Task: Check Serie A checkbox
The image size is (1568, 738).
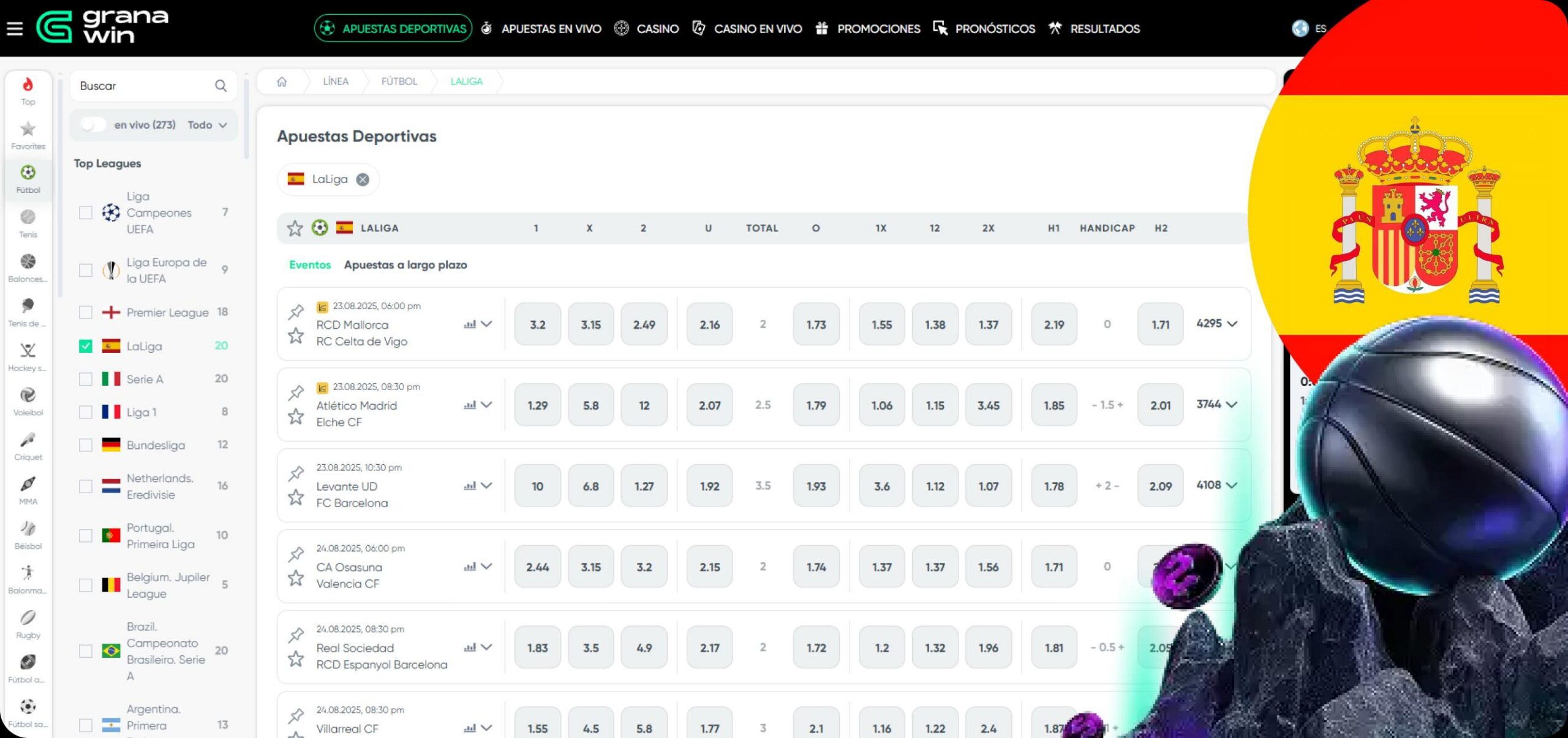Action: click(86, 379)
